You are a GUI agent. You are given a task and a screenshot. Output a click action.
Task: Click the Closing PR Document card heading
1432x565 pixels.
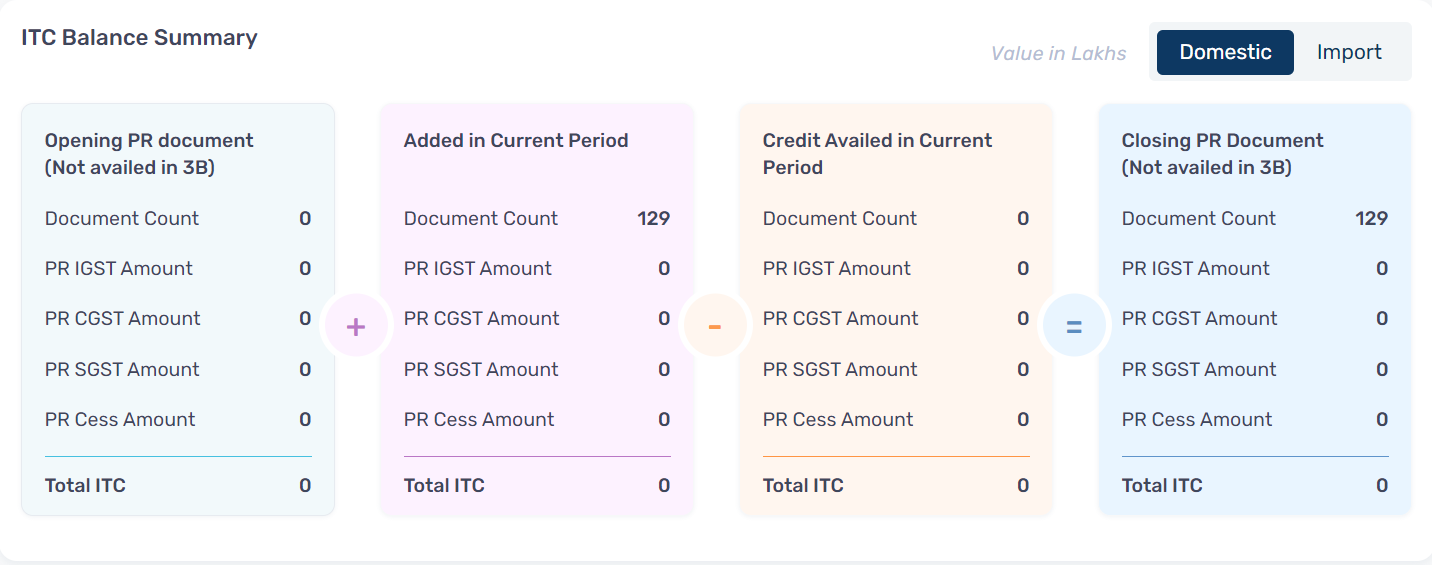(1222, 154)
